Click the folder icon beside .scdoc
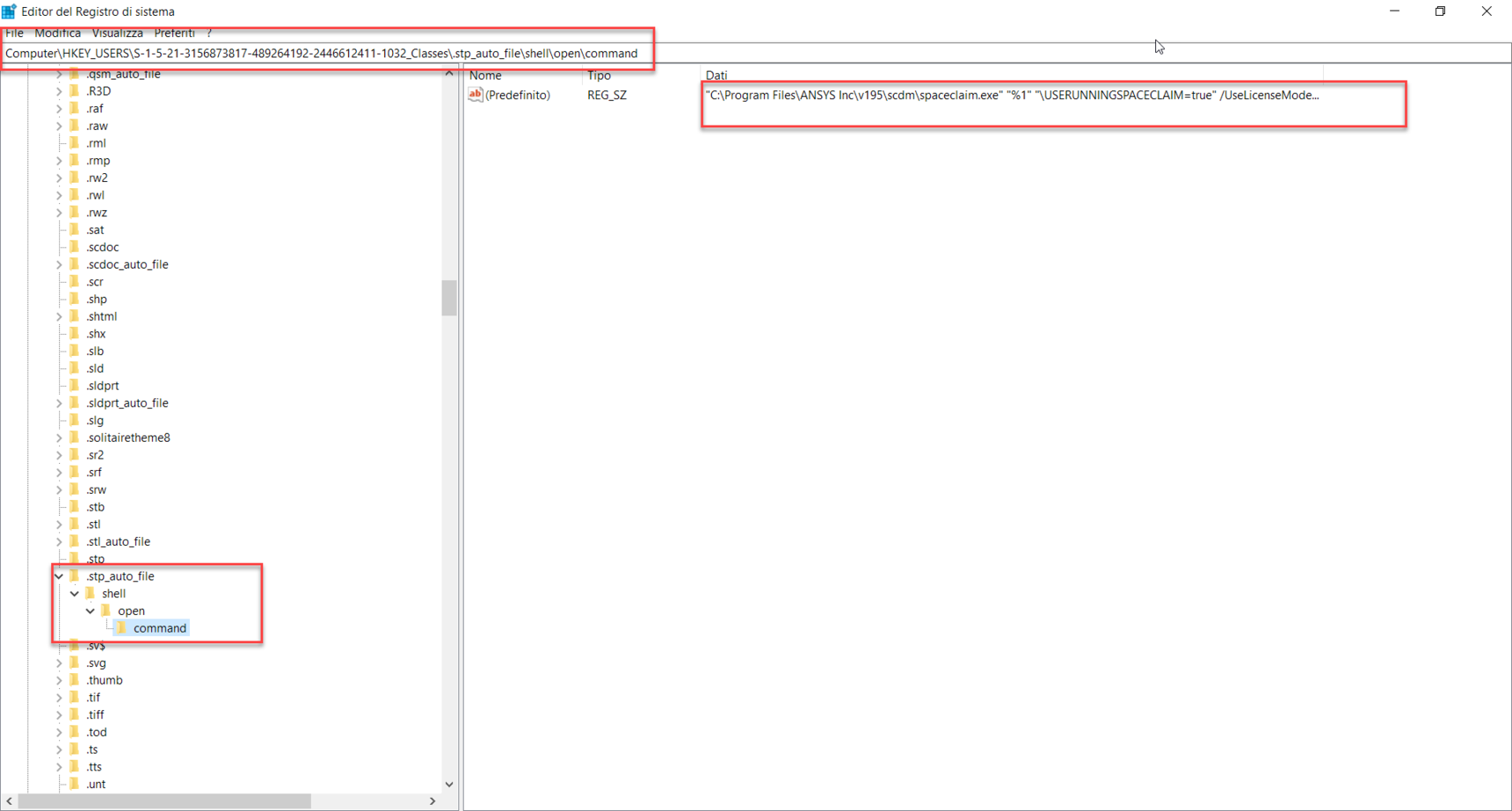The image size is (1512, 811). (x=75, y=247)
